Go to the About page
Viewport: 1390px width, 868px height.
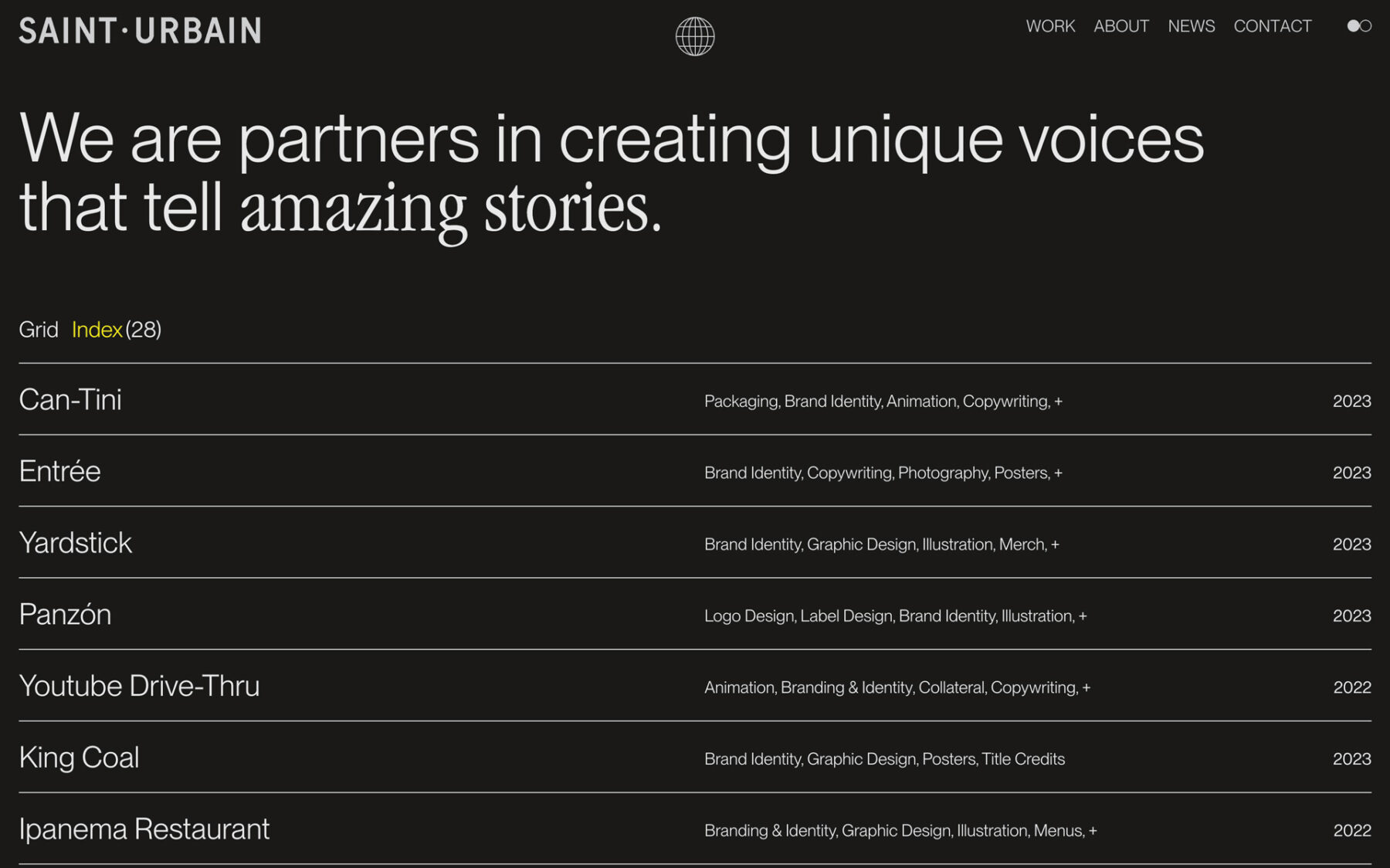click(x=1120, y=26)
